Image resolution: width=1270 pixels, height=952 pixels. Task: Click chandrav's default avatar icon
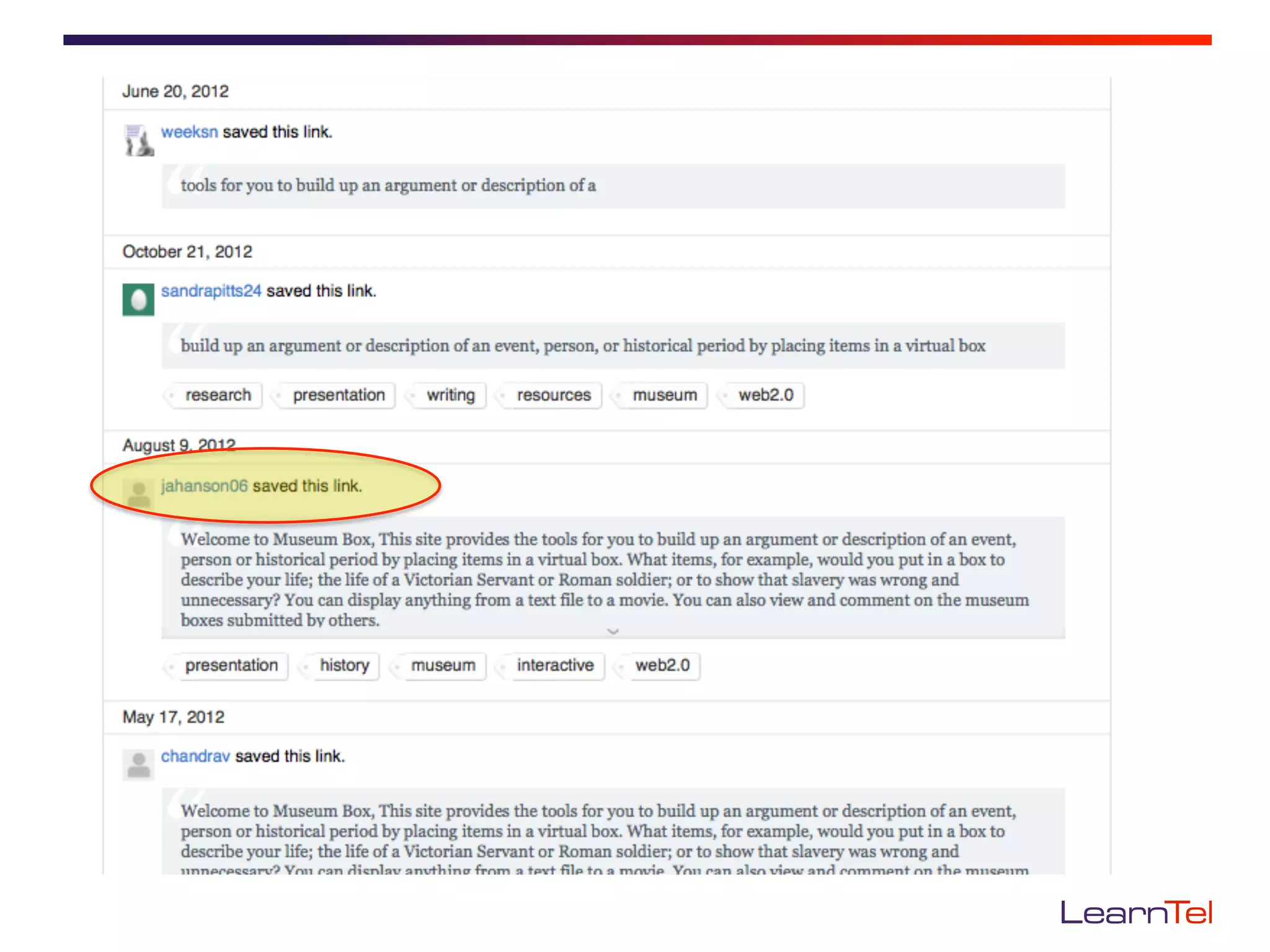click(x=138, y=764)
